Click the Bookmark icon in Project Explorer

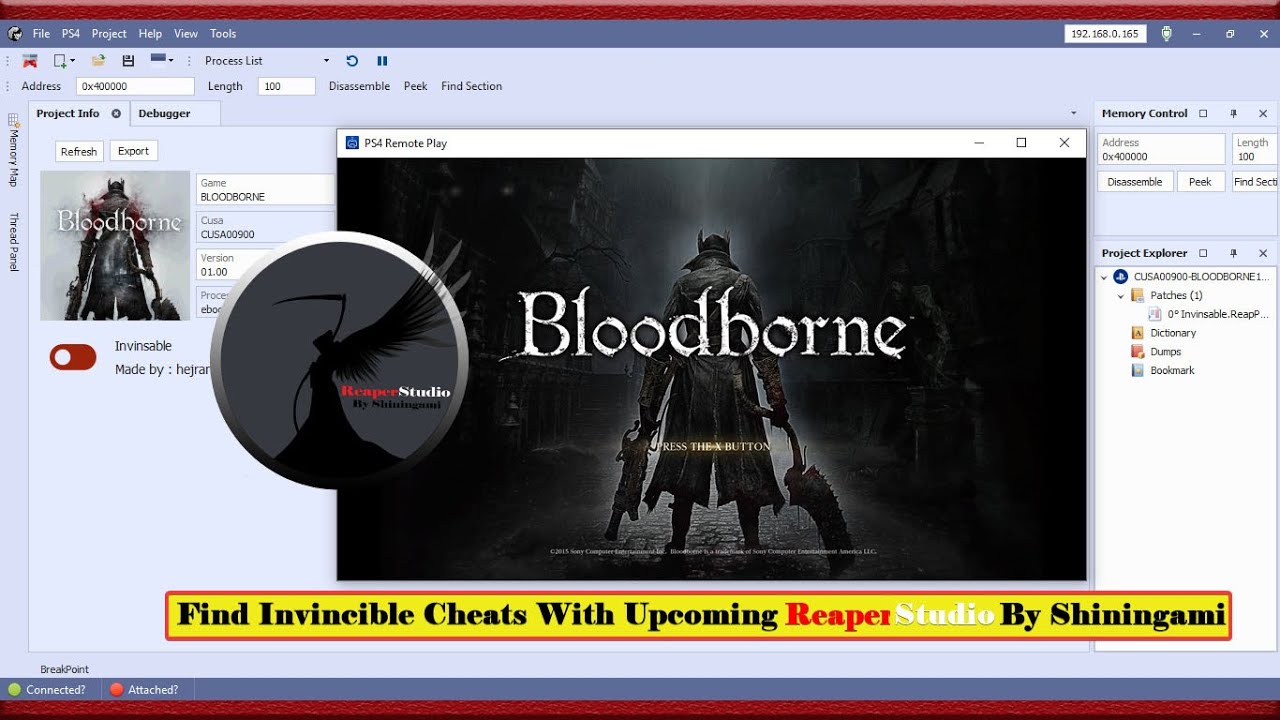coord(1137,370)
